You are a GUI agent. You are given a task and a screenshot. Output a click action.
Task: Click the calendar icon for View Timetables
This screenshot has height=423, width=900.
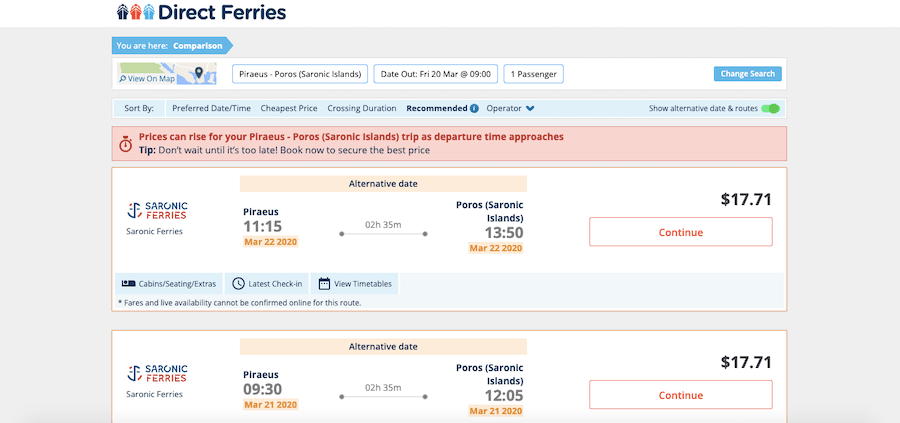point(324,284)
